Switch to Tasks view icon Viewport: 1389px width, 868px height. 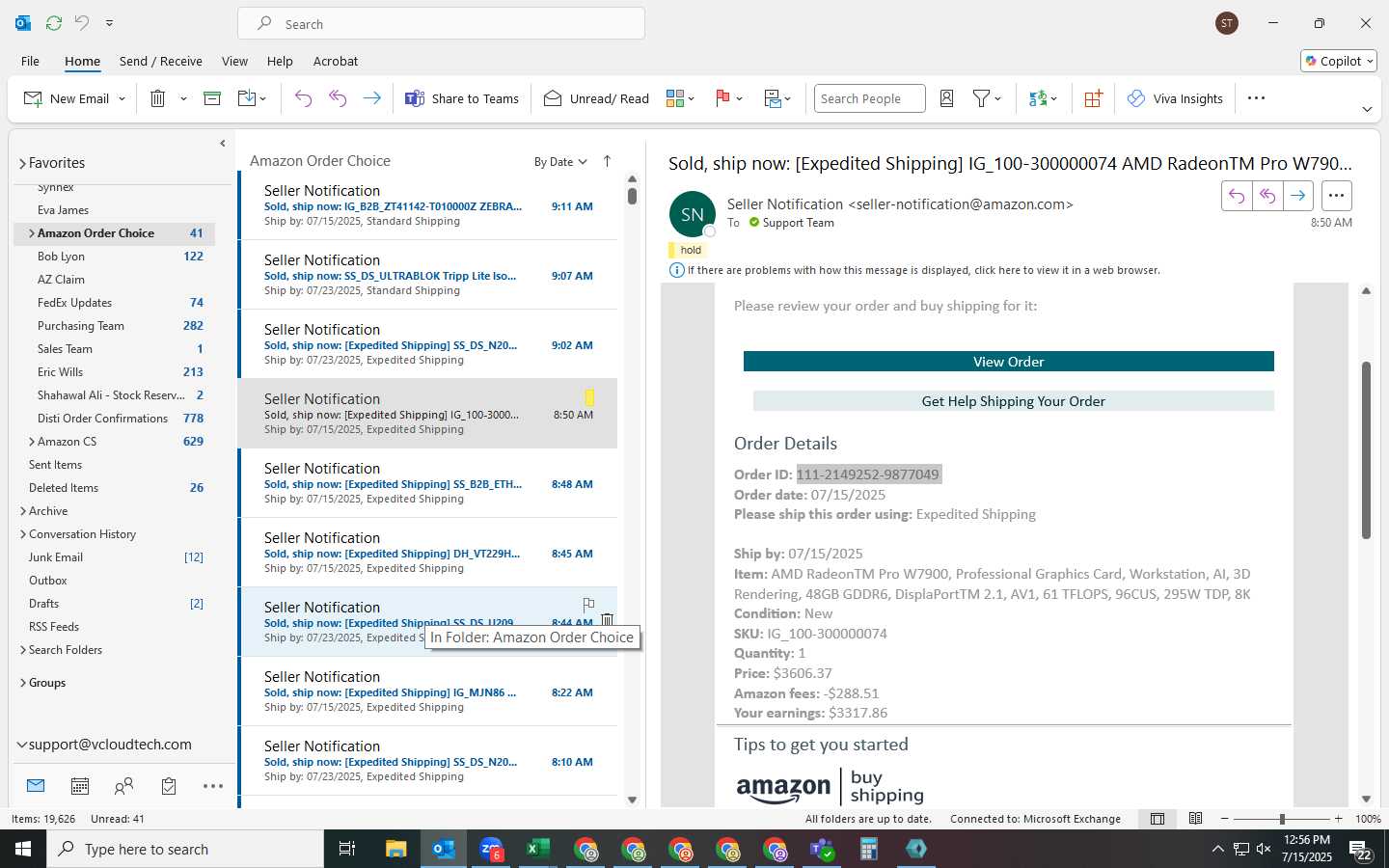pyautogui.click(x=169, y=786)
